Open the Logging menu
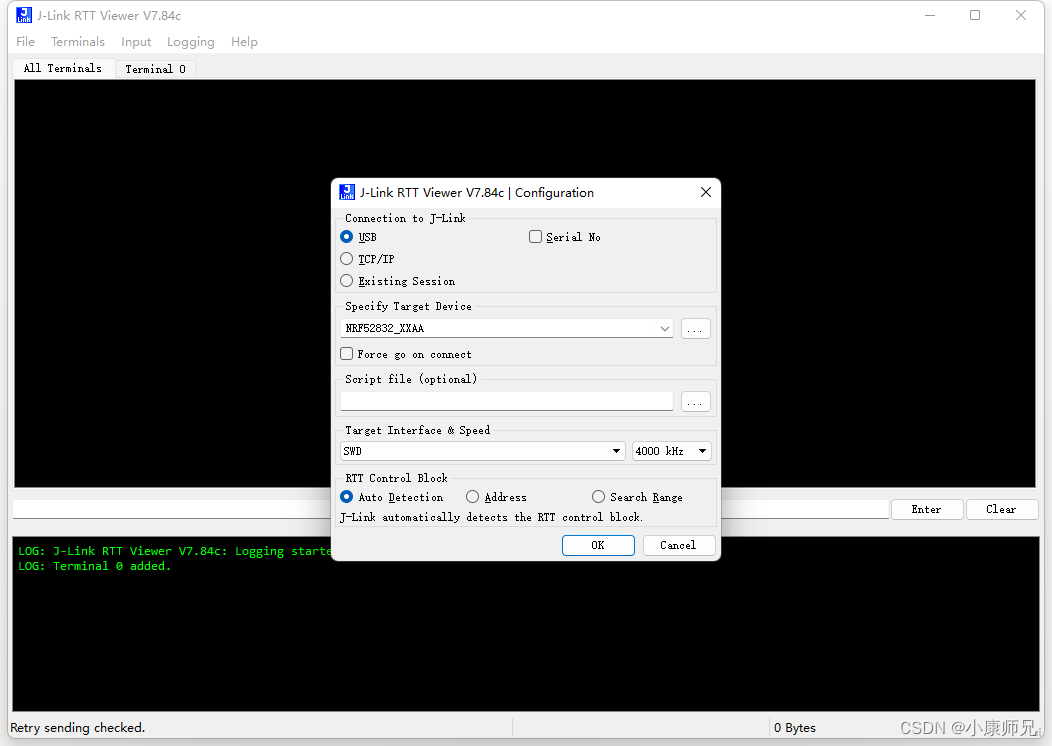The height and width of the screenshot is (746, 1052). pos(191,42)
